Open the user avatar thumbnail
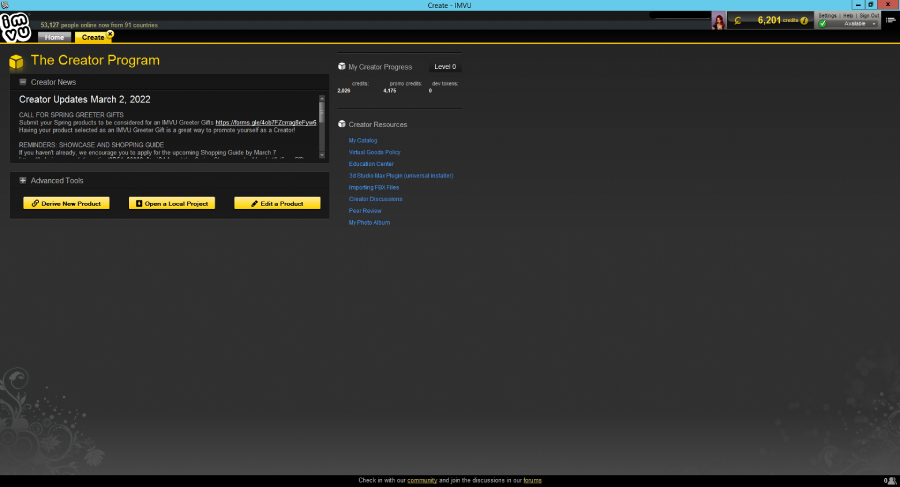Viewport: 900px width, 487px height. (718, 21)
